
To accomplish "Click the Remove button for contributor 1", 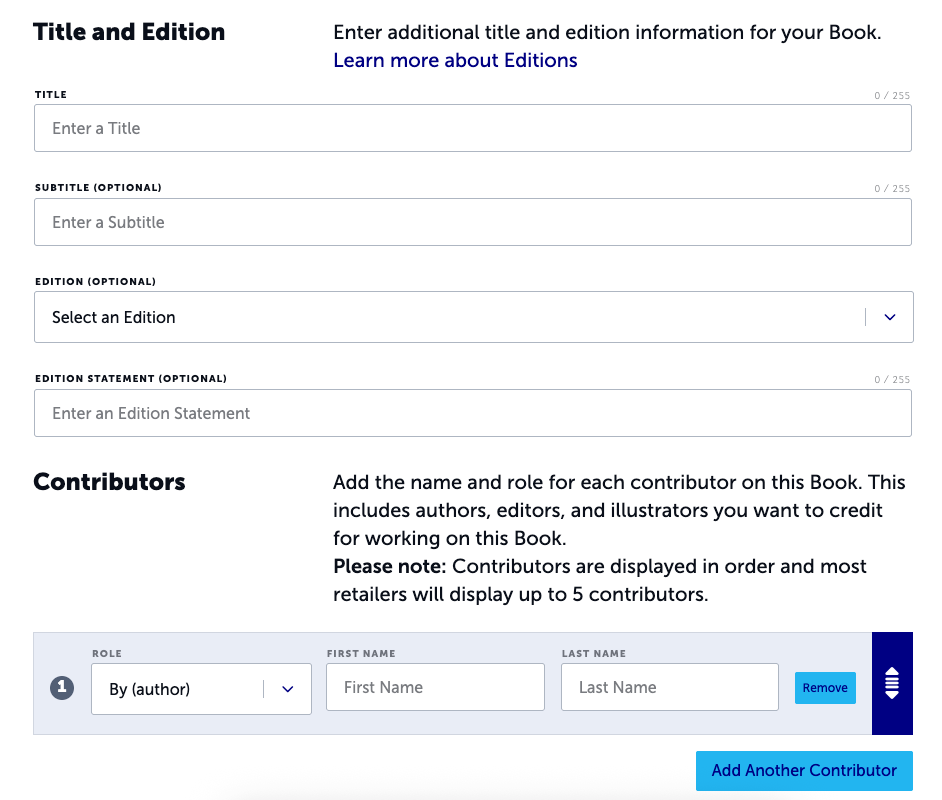I will tap(825, 688).
